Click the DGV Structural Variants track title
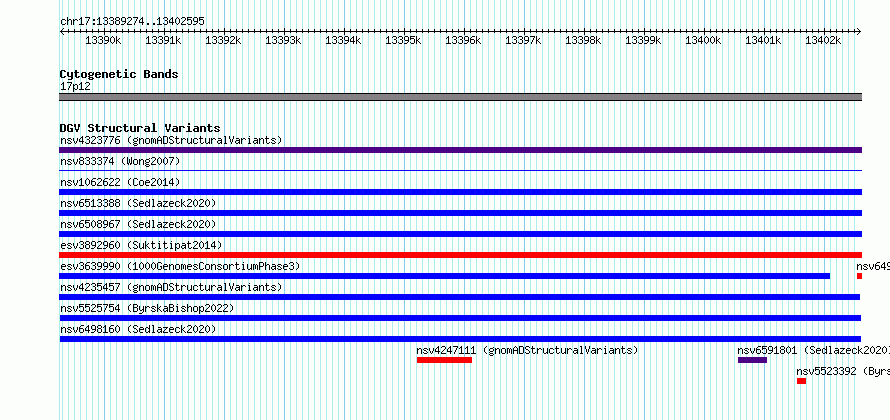Viewport: 890px width, 420px height. pos(140,128)
